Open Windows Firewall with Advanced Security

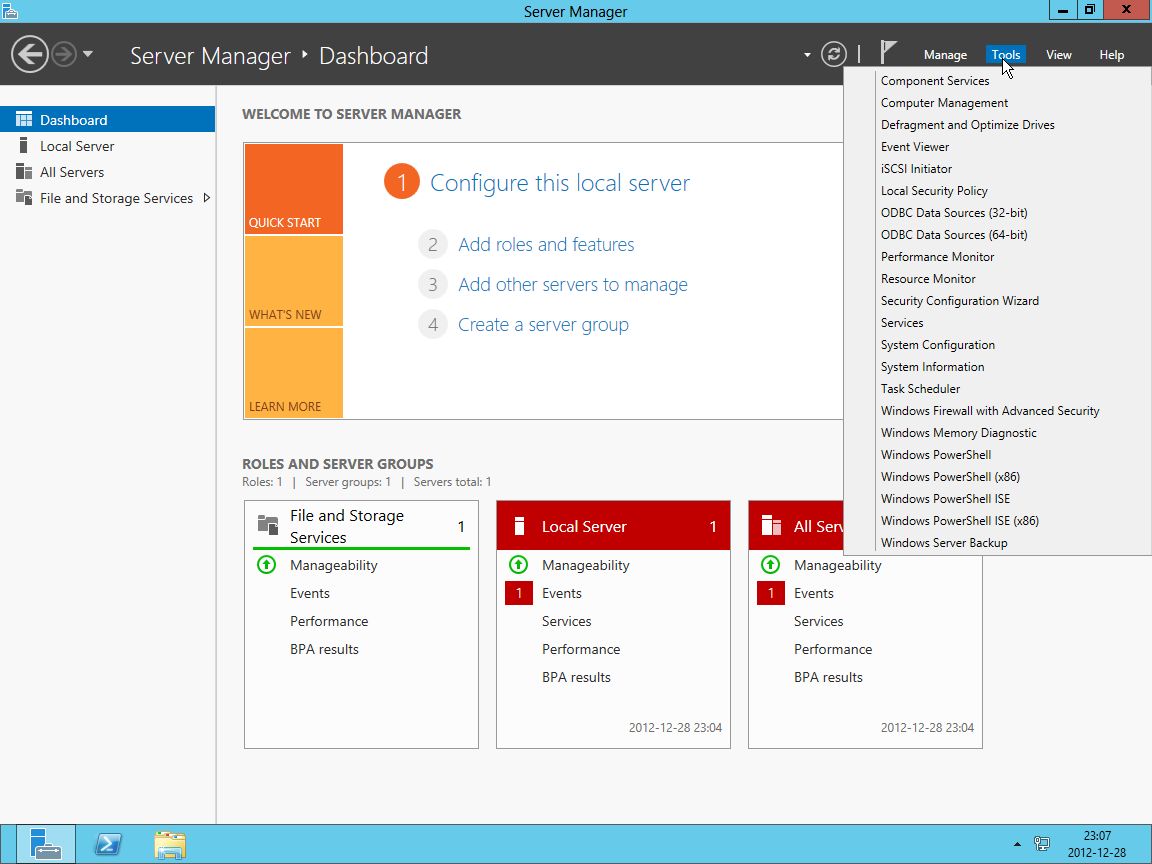pyautogui.click(x=990, y=411)
